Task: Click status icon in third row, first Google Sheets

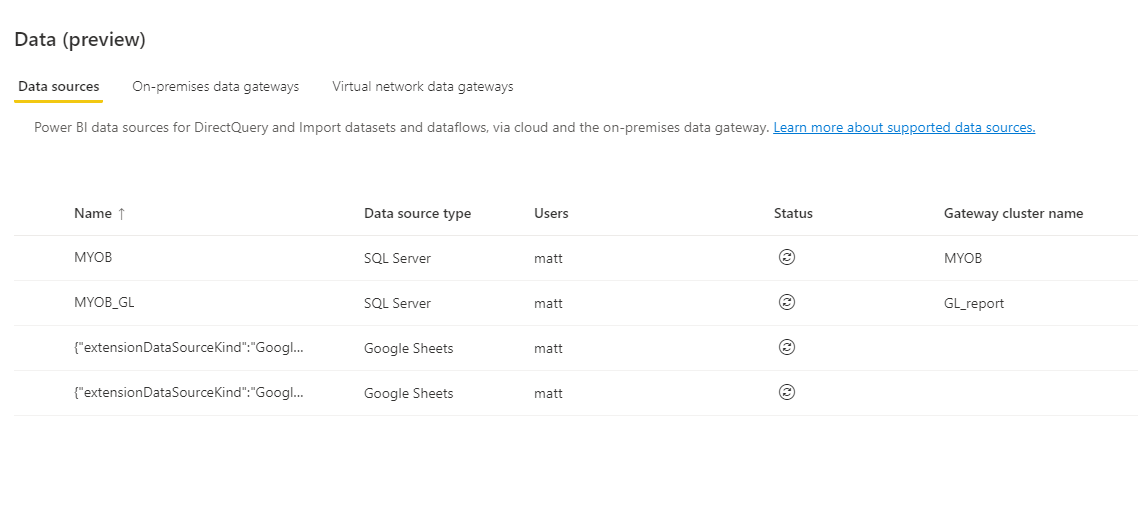Action: [x=787, y=347]
